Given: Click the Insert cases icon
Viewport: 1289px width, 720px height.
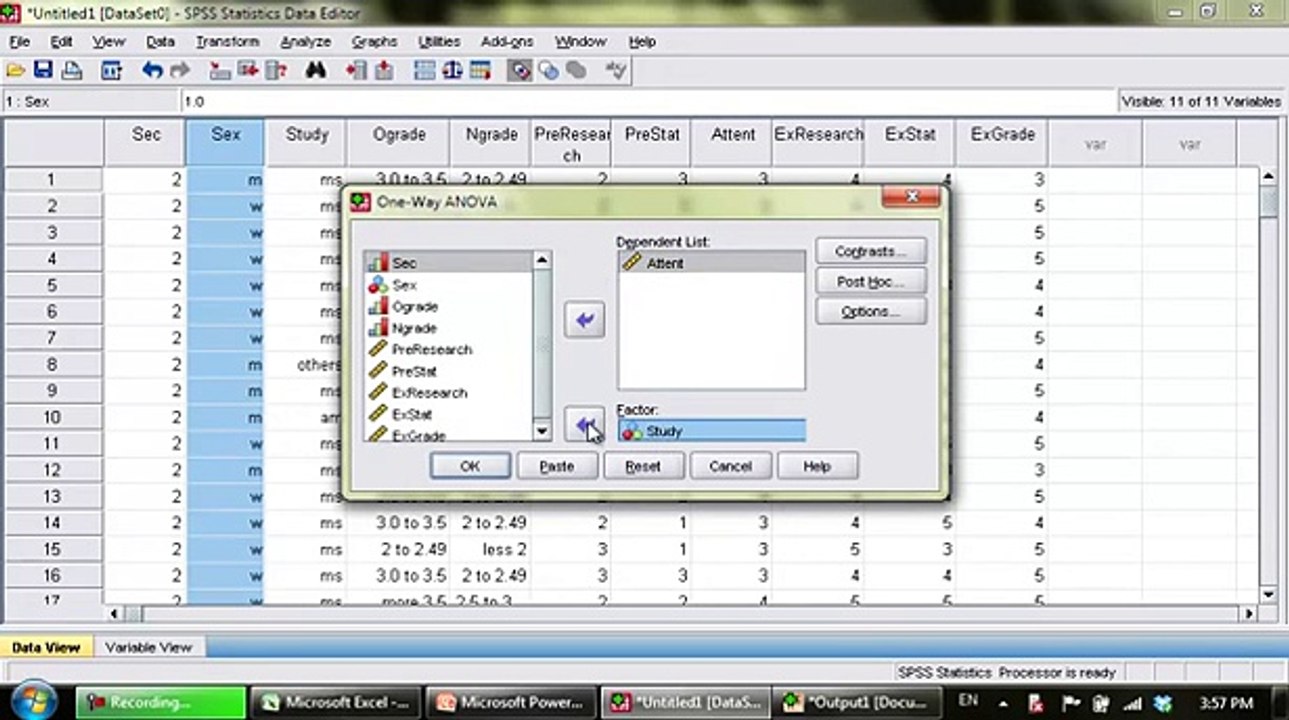Looking at the screenshot, I should pyautogui.click(x=356, y=70).
